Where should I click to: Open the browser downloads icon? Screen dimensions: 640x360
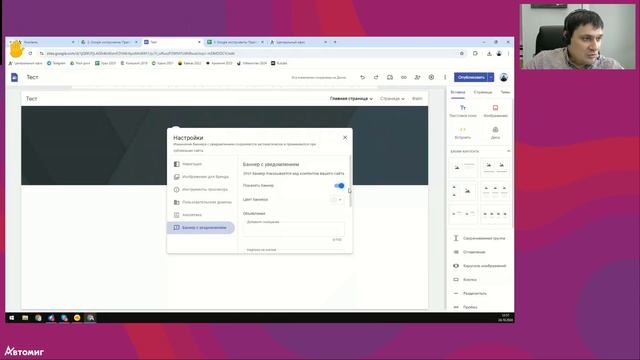[x=489, y=53]
